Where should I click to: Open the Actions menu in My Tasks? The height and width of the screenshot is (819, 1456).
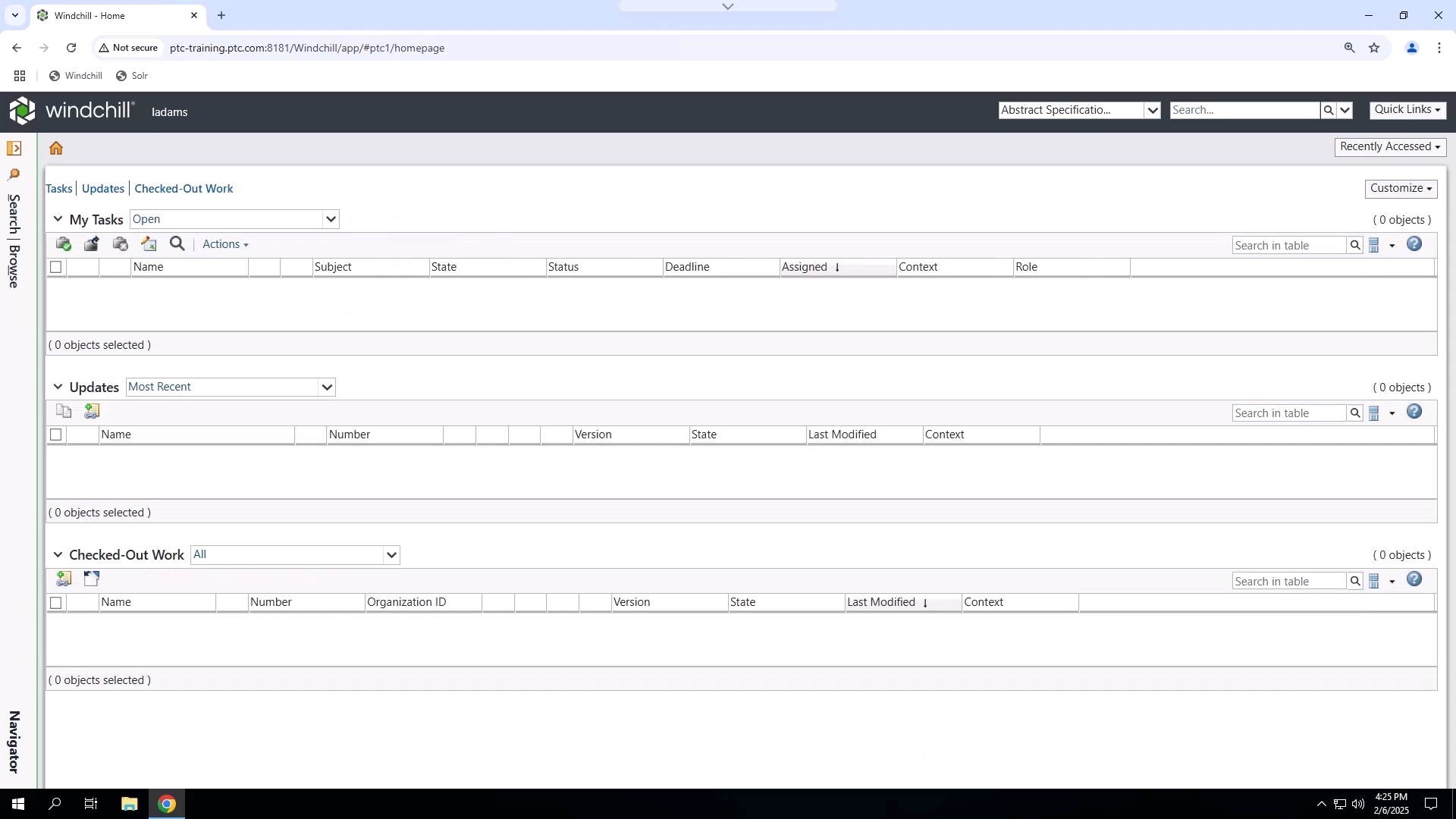point(224,244)
